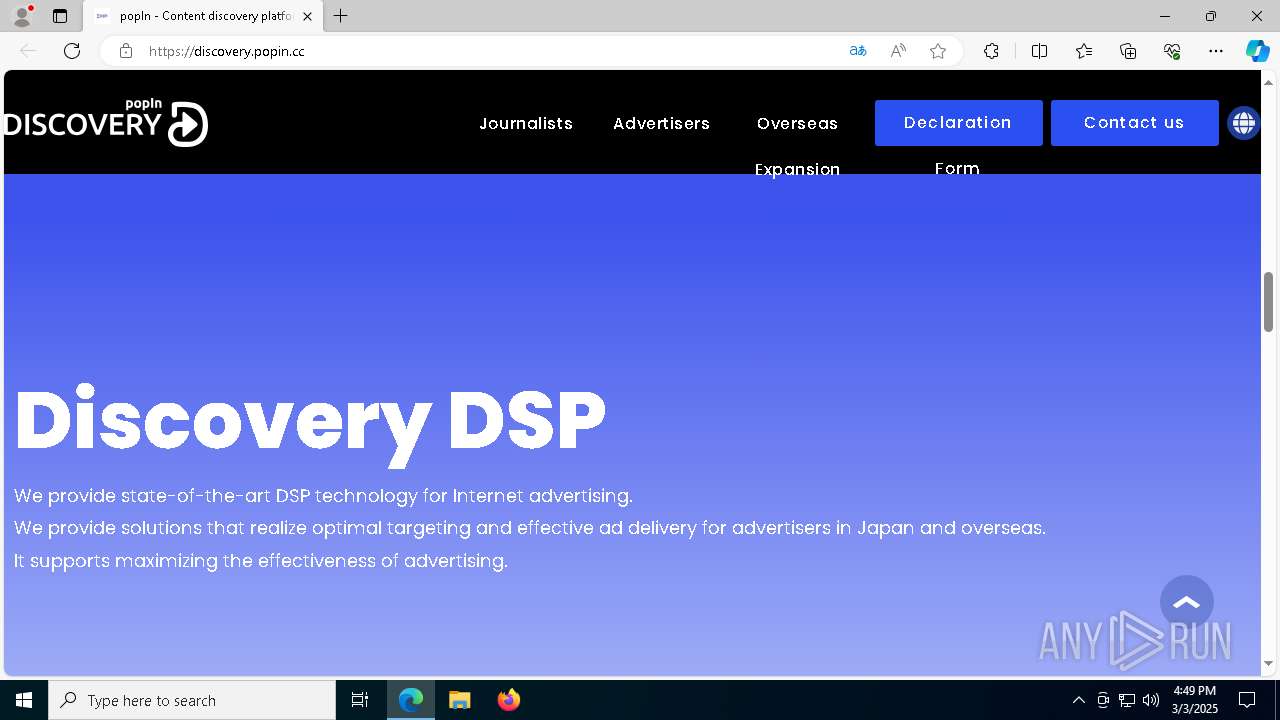The height and width of the screenshot is (720, 1280).
Task: Click the scroll-to-top chevron button
Action: (1187, 602)
